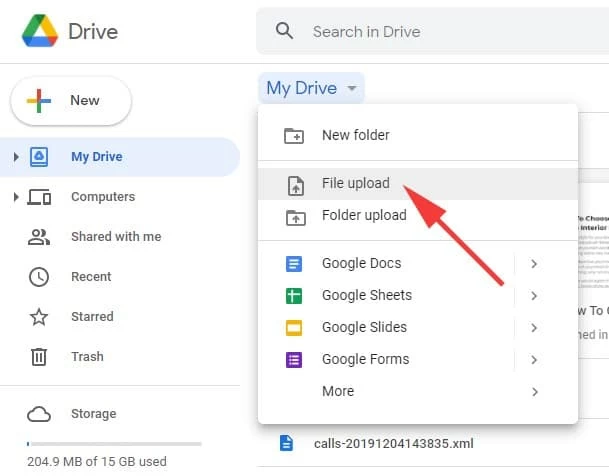Click the yellow Google Slides icon
Viewport: 609px width, 476px height.
(294, 328)
